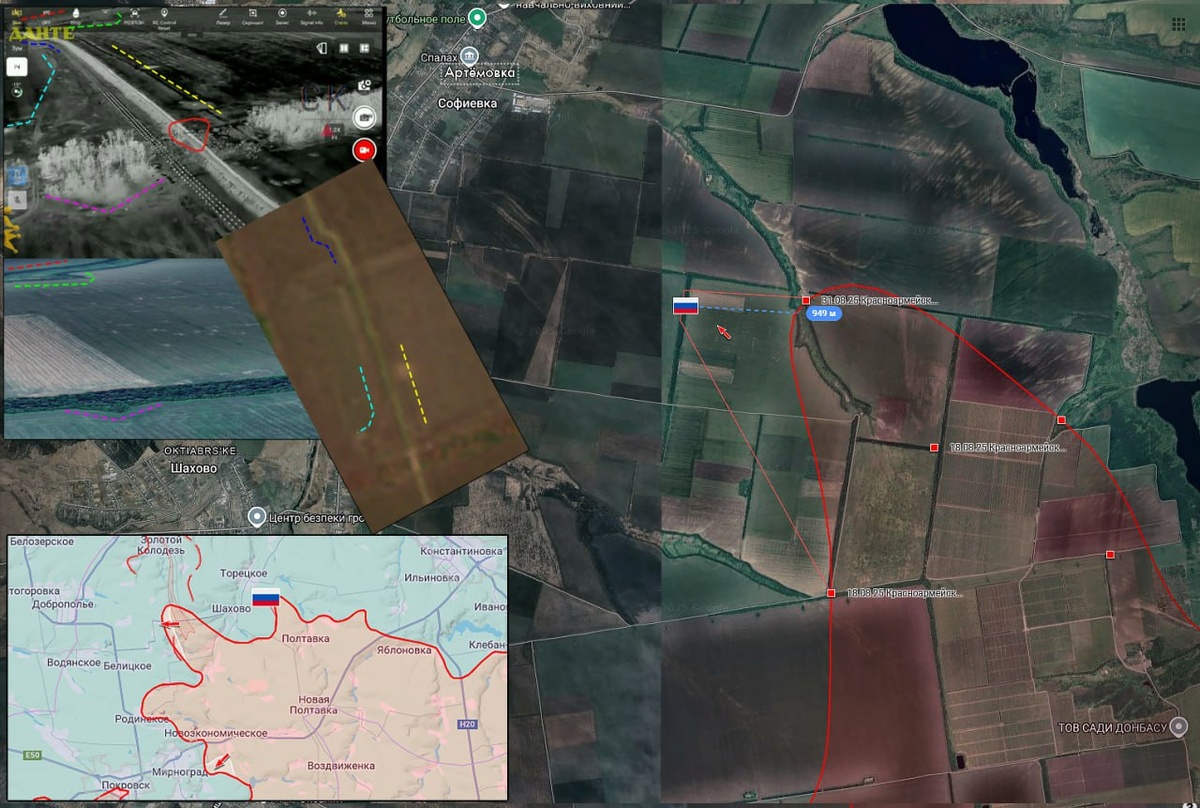Viewport: 1200px width, 808px height.
Task: Click the white Зум button on left
Action: [17, 67]
